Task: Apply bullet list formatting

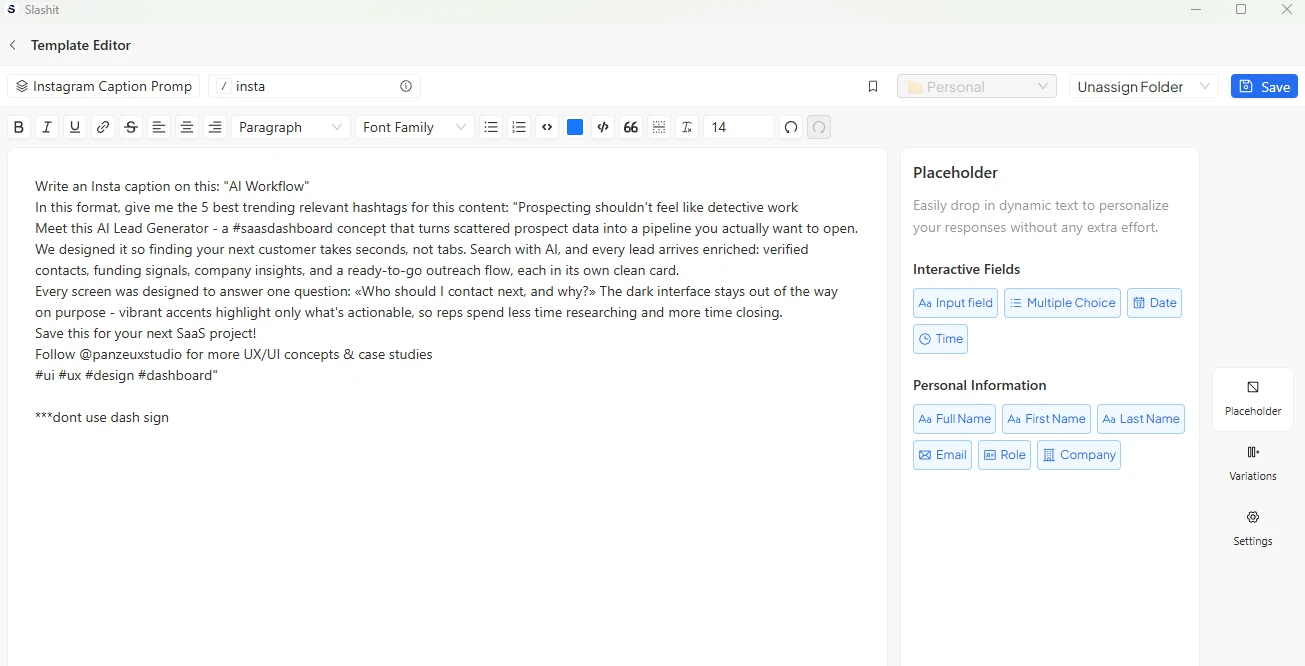Action: [491, 127]
